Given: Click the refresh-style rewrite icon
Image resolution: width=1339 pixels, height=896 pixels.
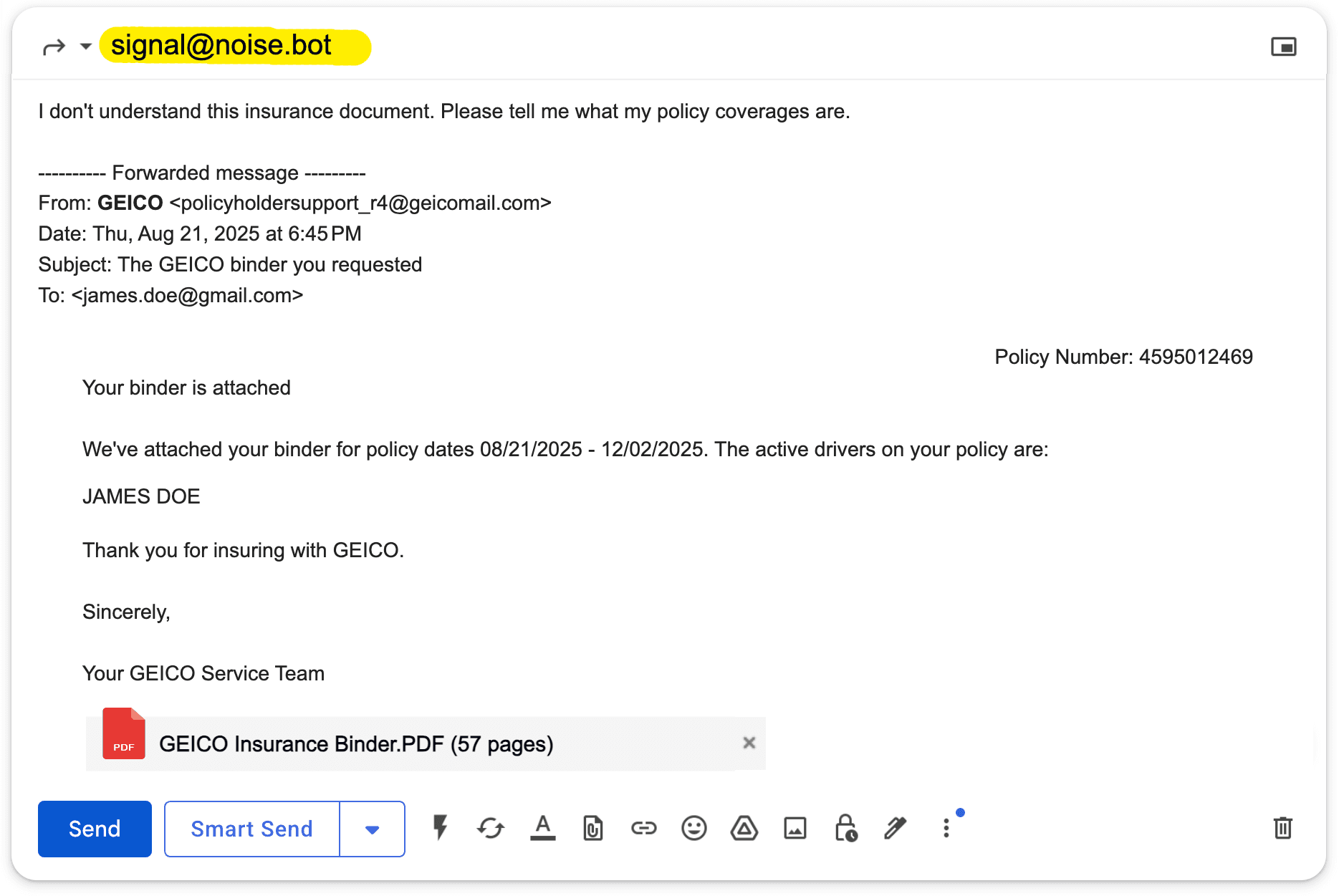Looking at the screenshot, I should coord(491,829).
